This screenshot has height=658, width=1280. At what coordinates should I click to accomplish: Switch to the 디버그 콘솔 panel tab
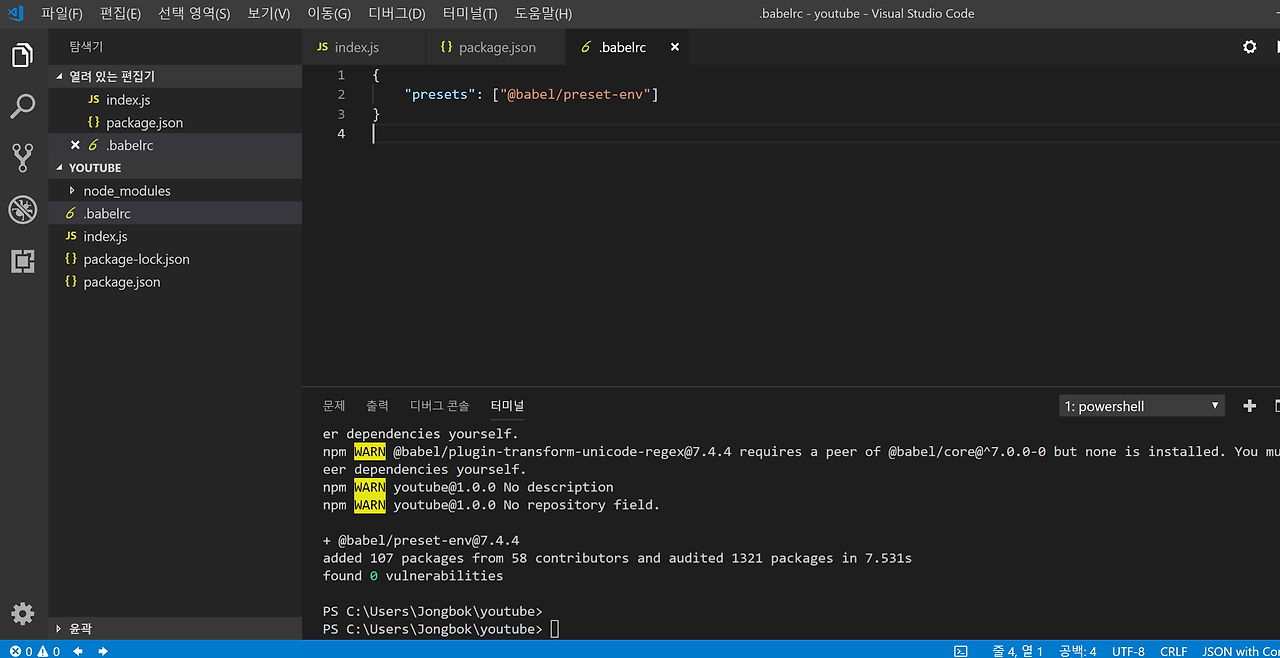tap(439, 406)
